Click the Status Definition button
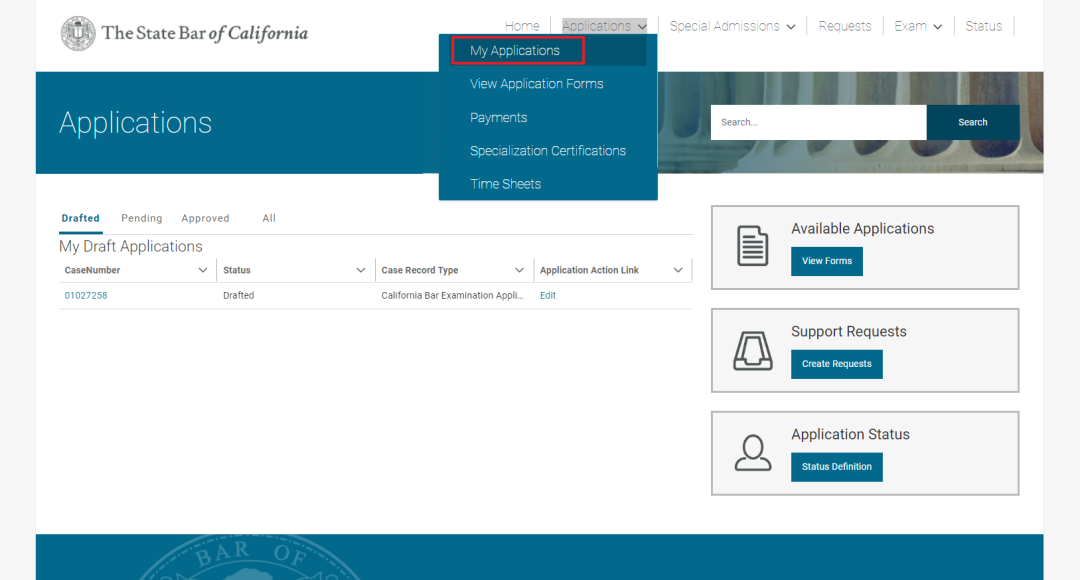 coord(836,466)
